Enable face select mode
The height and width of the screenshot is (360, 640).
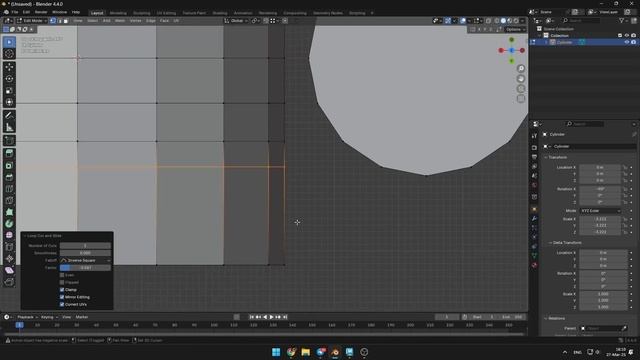point(66,21)
